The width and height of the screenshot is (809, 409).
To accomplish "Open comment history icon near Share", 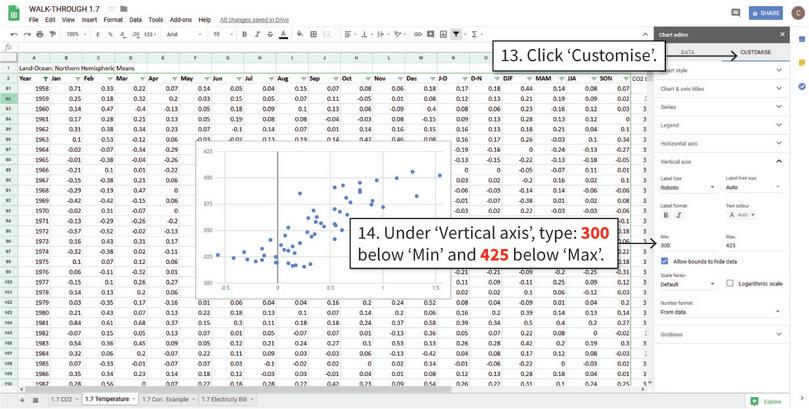I will pos(736,13).
